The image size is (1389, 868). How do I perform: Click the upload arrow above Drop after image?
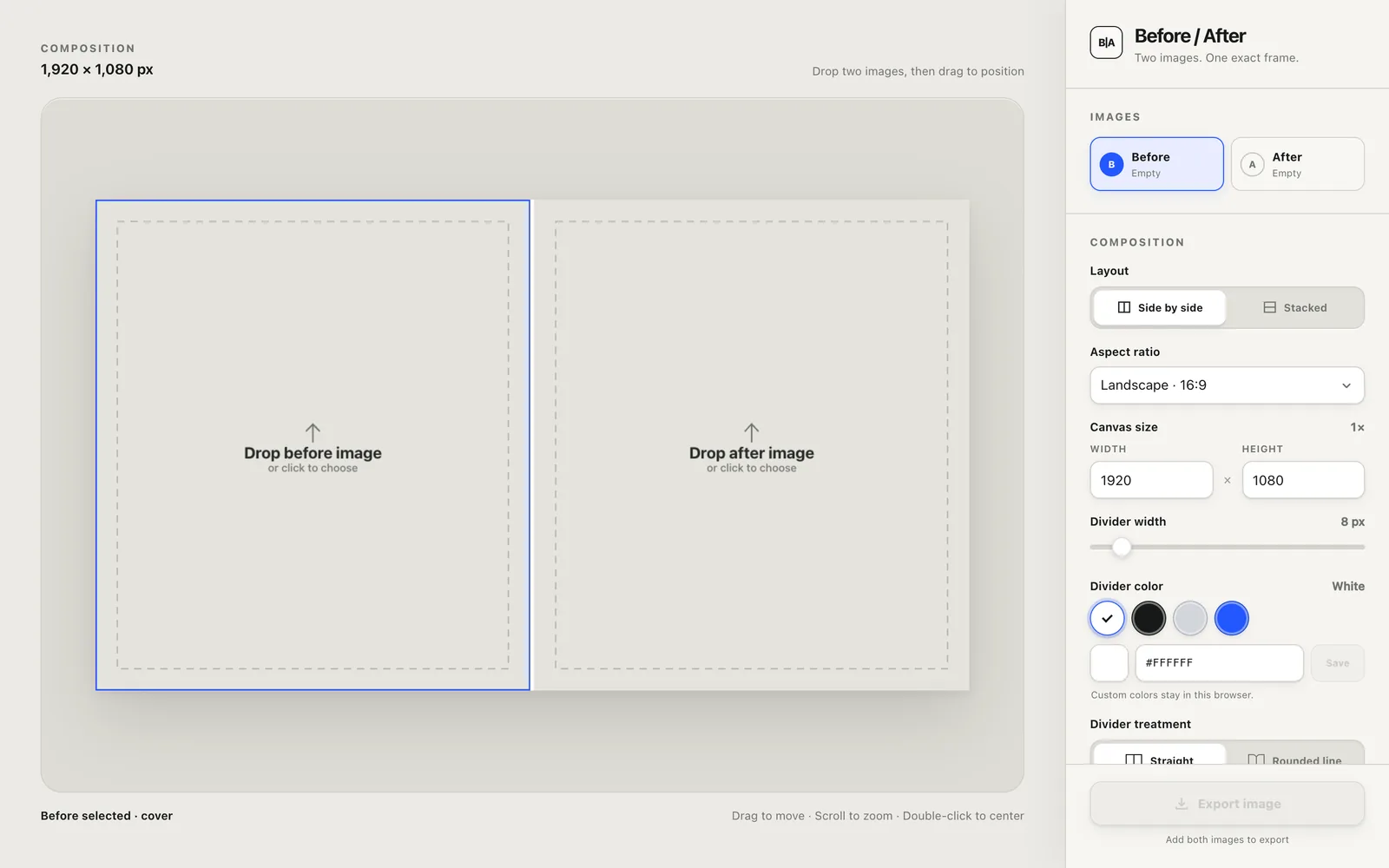751,432
